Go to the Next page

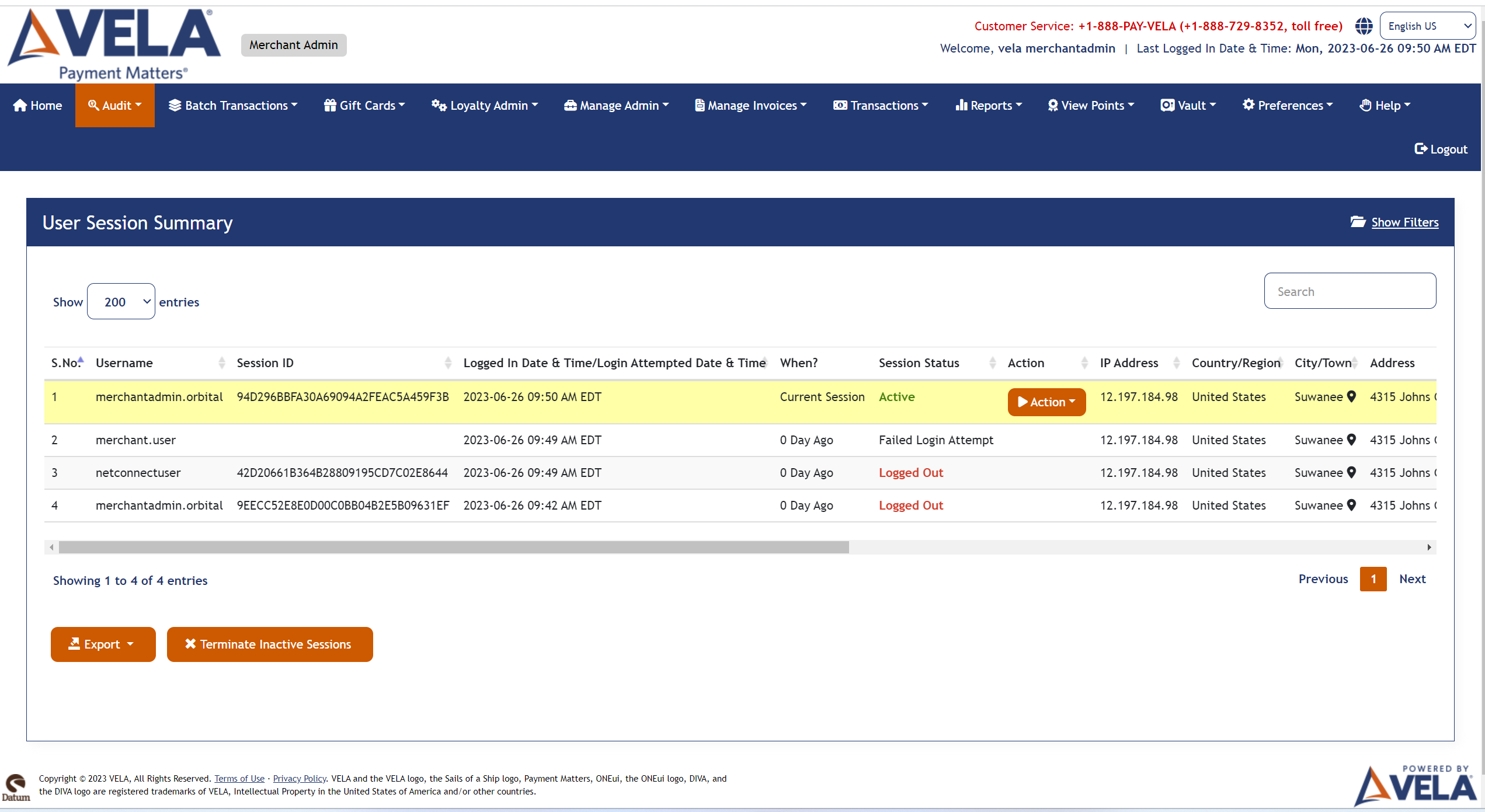point(1412,578)
